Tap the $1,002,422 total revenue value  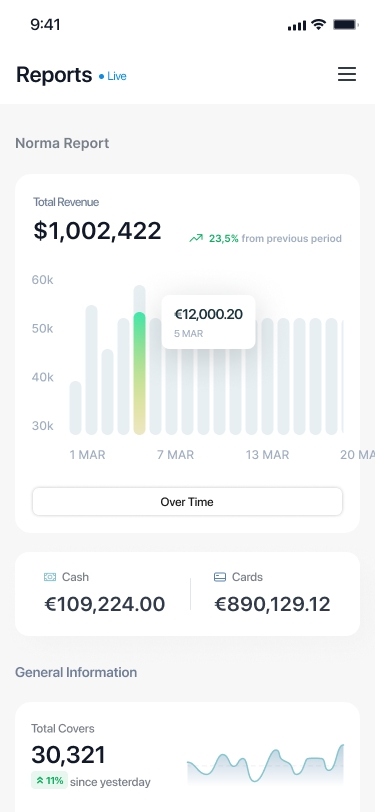point(97,231)
